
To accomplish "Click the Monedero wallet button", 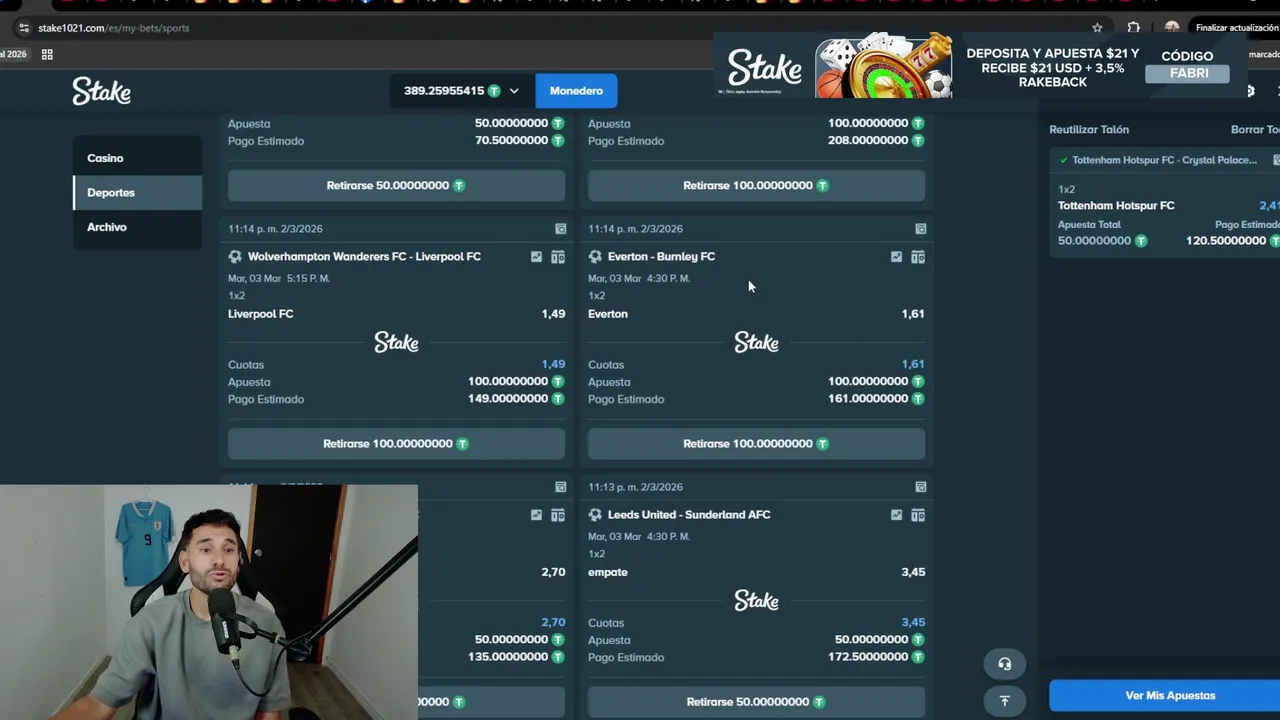I will [576, 91].
